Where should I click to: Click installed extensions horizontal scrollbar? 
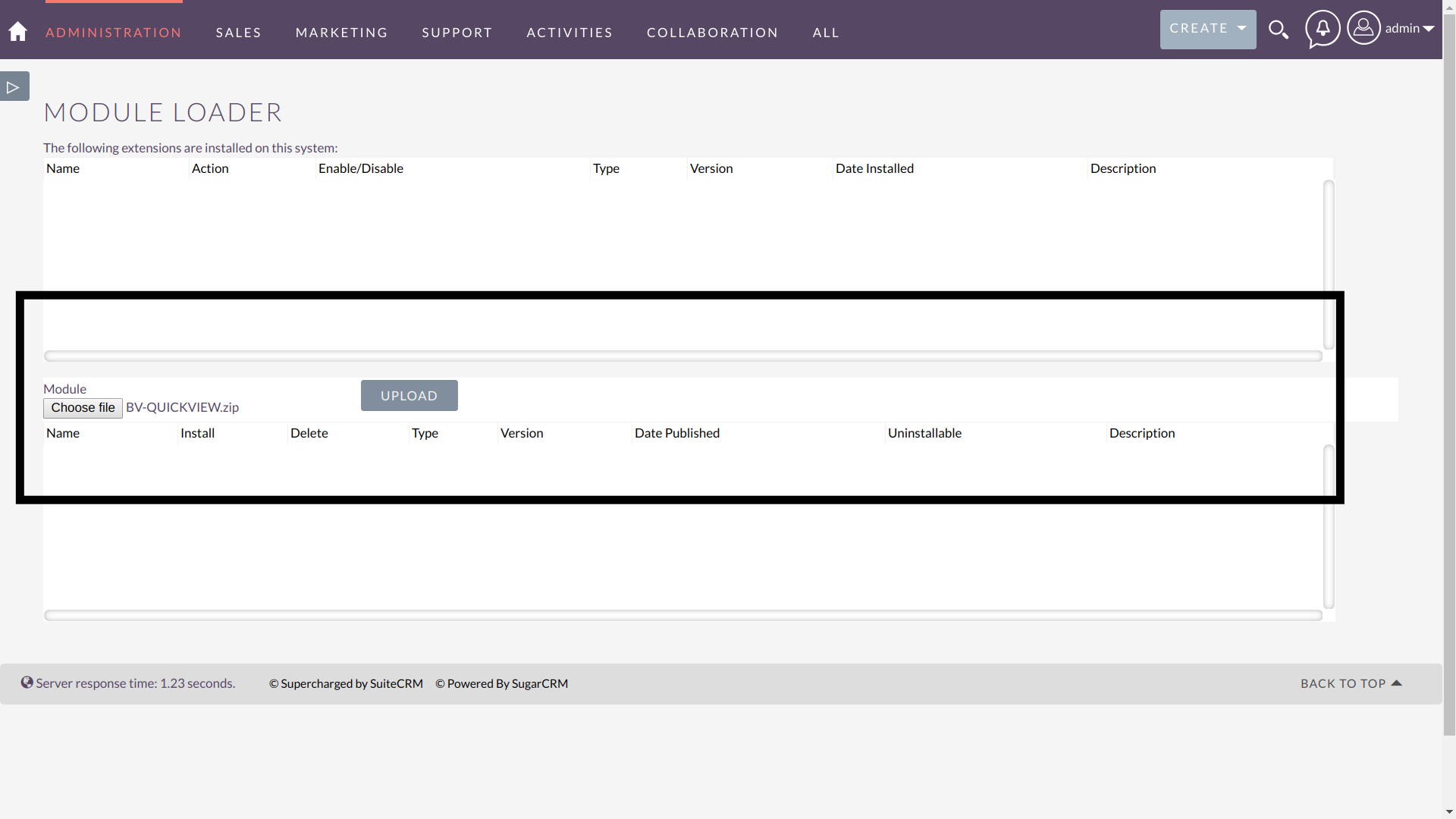pyautogui.click(x=683, y=356)
